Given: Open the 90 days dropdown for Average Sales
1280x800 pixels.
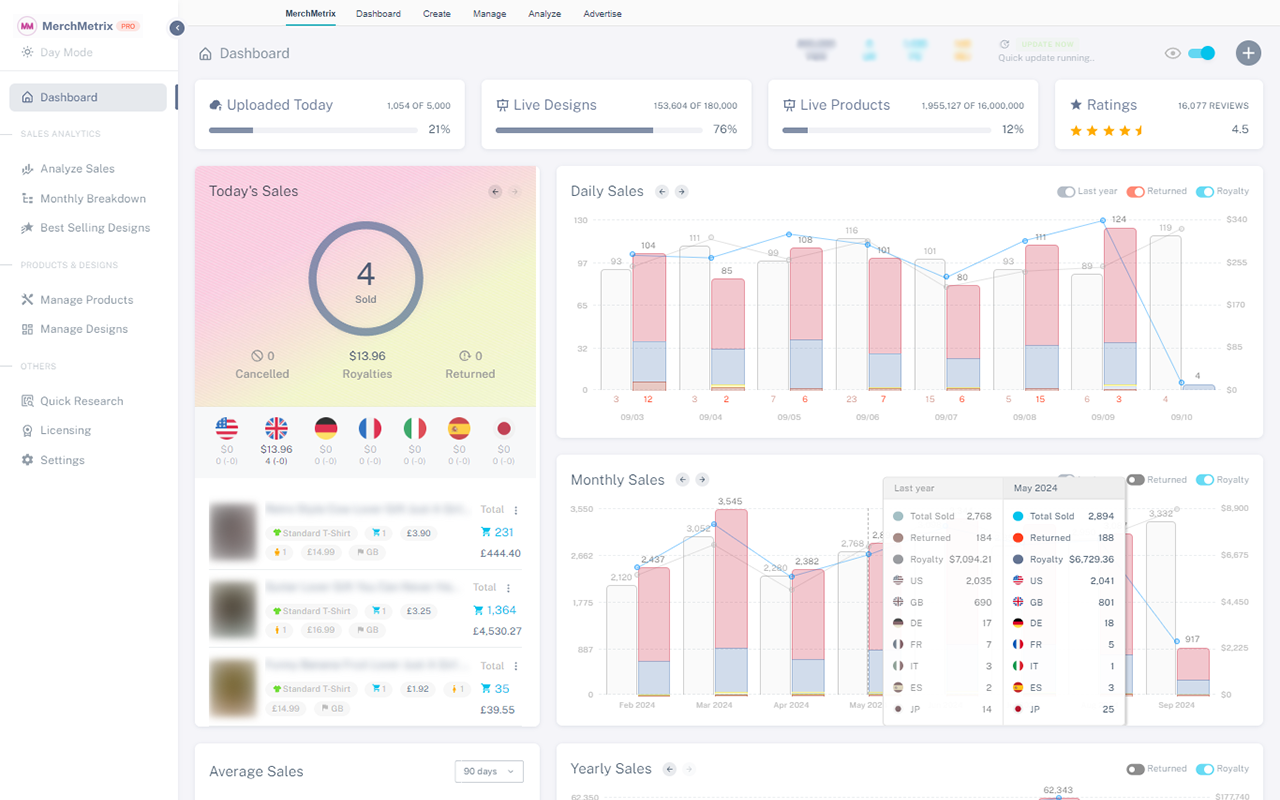Looking at the screenshot, I should point(488,771).
